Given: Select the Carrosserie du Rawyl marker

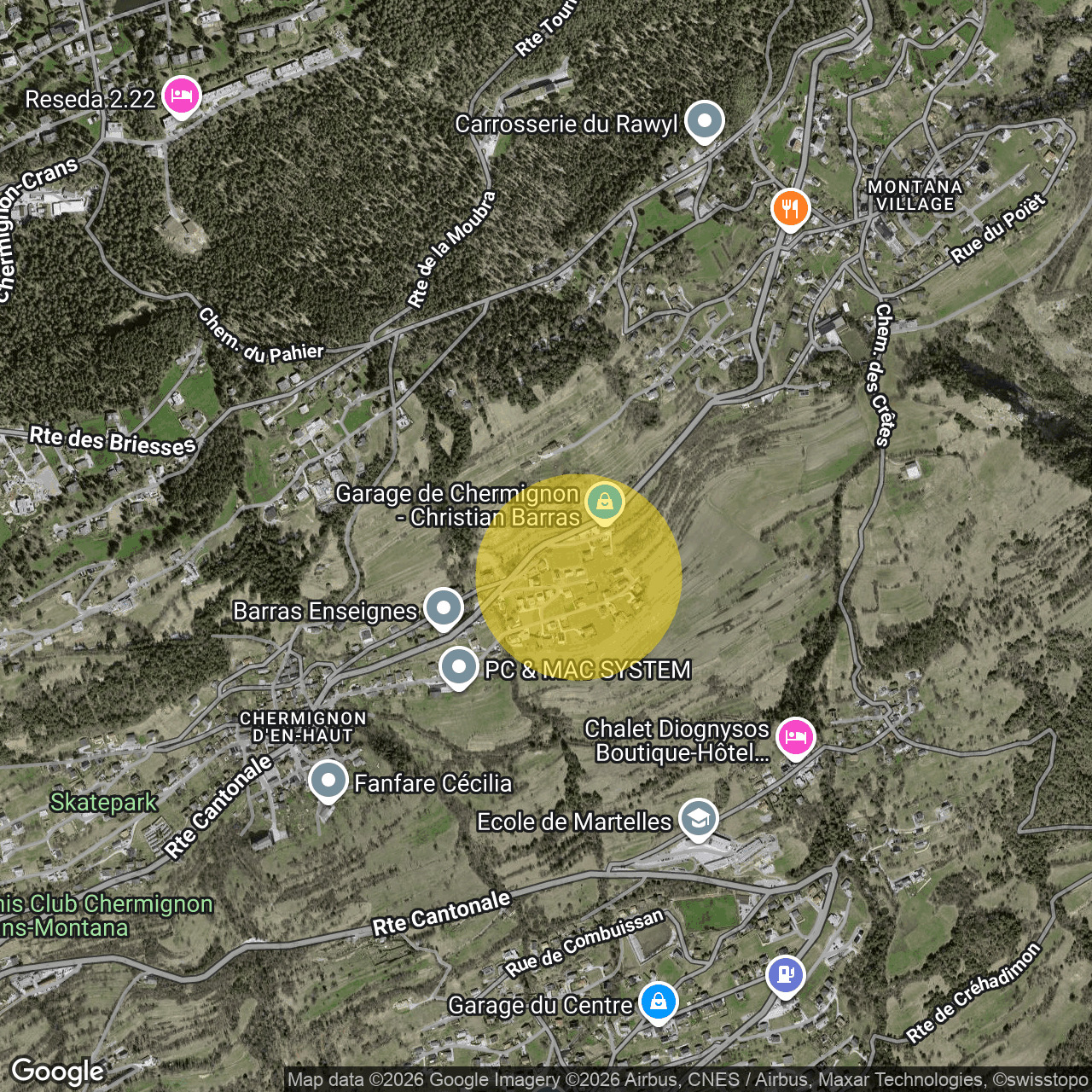Looking at the screenshot, I should pyautogui.click(x=705, y=121).
